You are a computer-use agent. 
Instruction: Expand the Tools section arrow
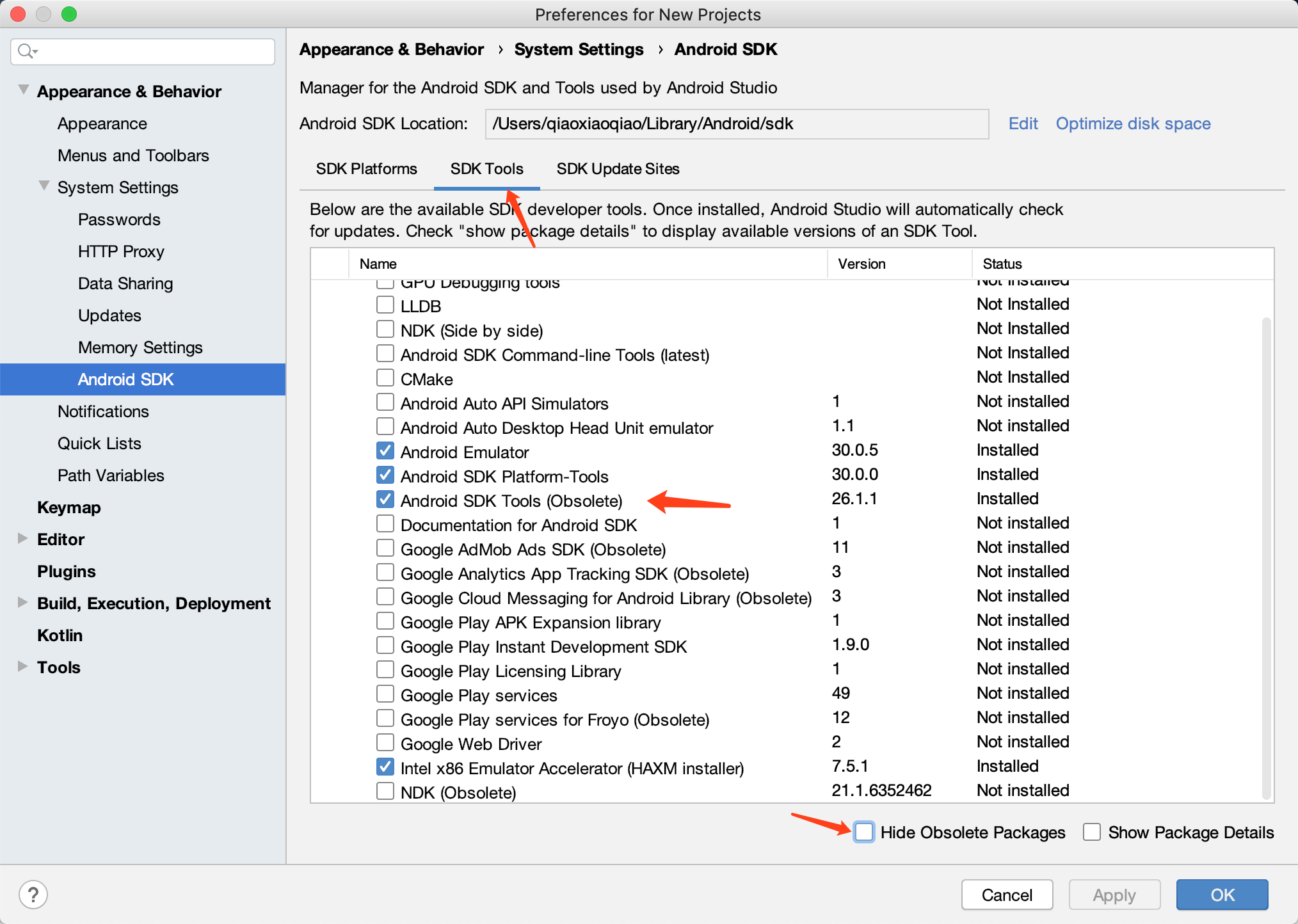click(x=22, y=666)
